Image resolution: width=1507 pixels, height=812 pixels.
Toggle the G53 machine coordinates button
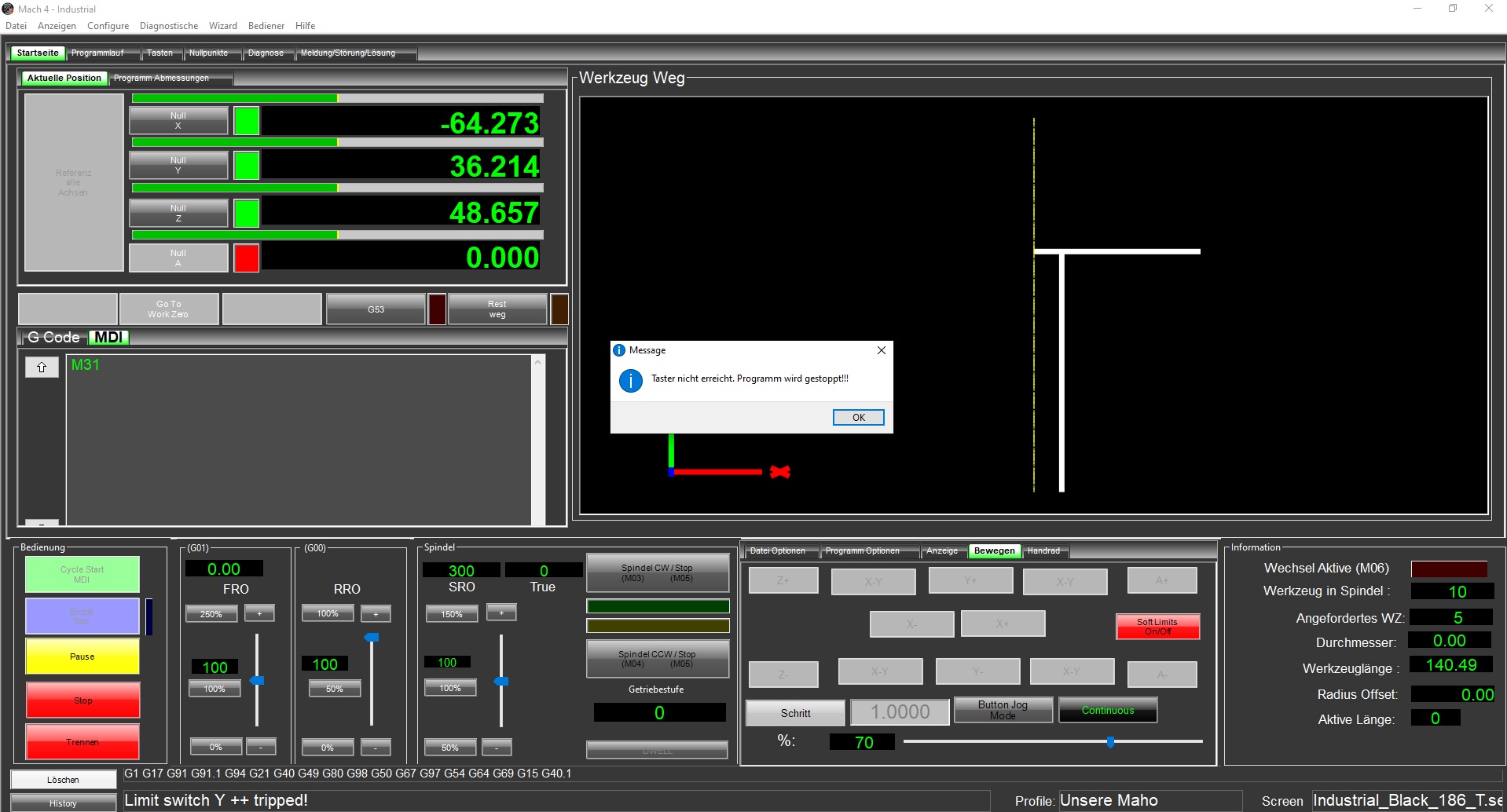[376, 309]
